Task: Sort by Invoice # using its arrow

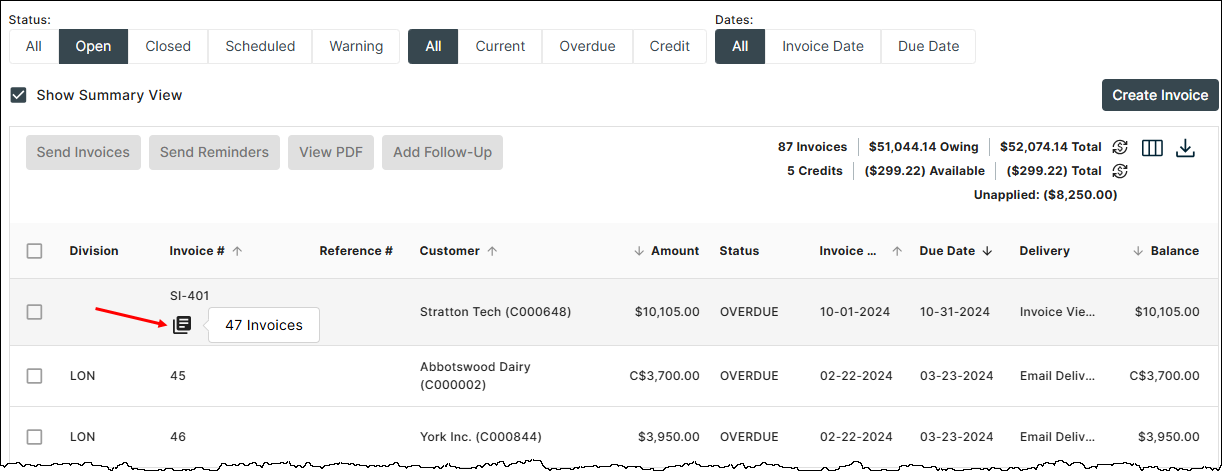Action: [237, 251]
